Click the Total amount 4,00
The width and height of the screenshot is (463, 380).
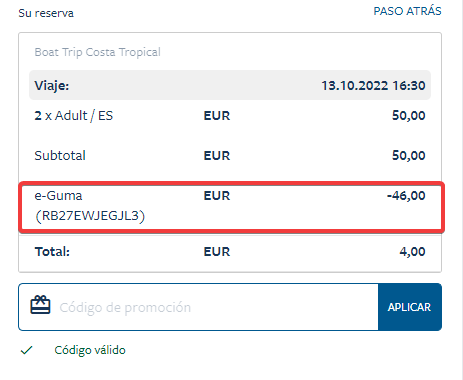[x=412, y=252]
